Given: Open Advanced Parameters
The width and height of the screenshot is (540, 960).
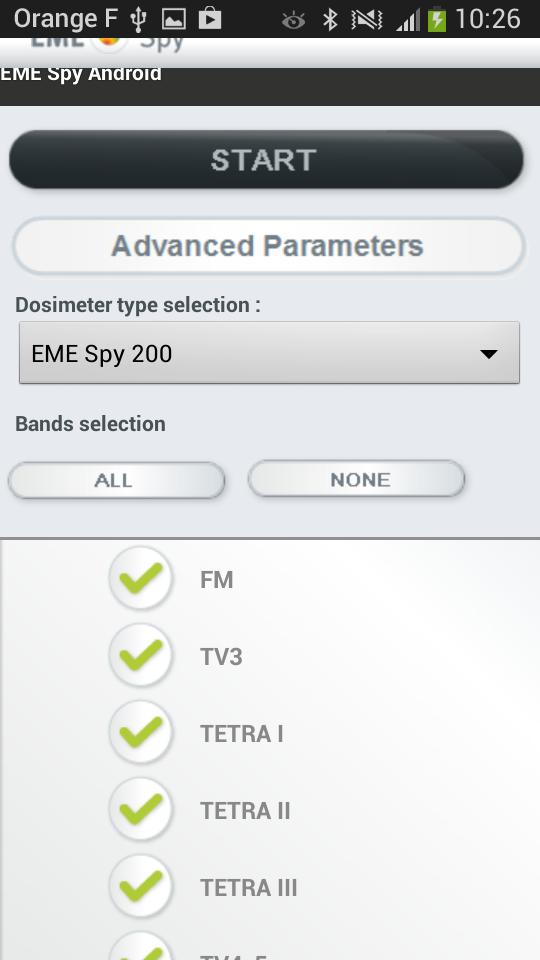Looking at the screenshot, I should click(x=268, y=246).
